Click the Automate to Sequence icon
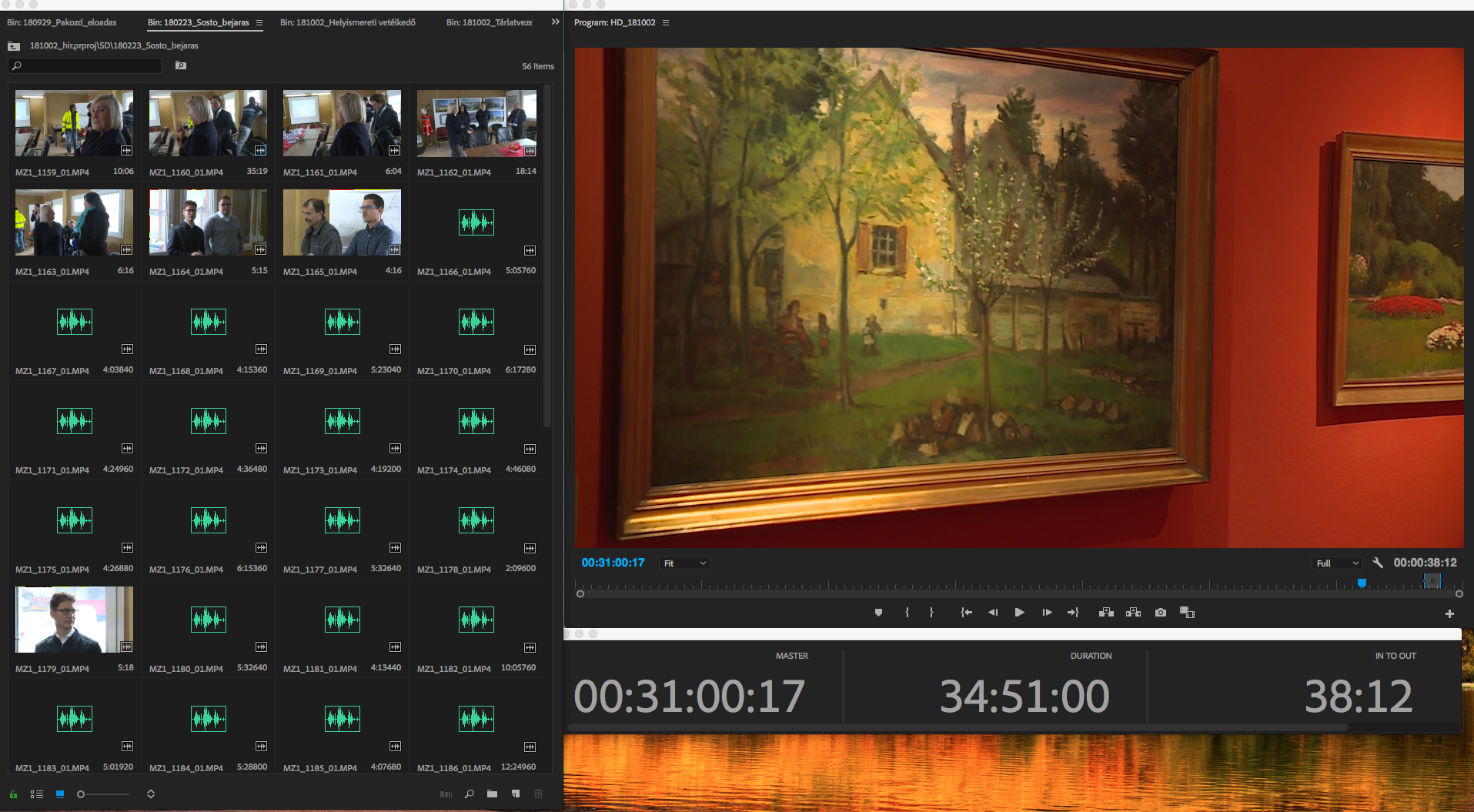This screenshot has width=1474, height=812. [x=446, y=794]
